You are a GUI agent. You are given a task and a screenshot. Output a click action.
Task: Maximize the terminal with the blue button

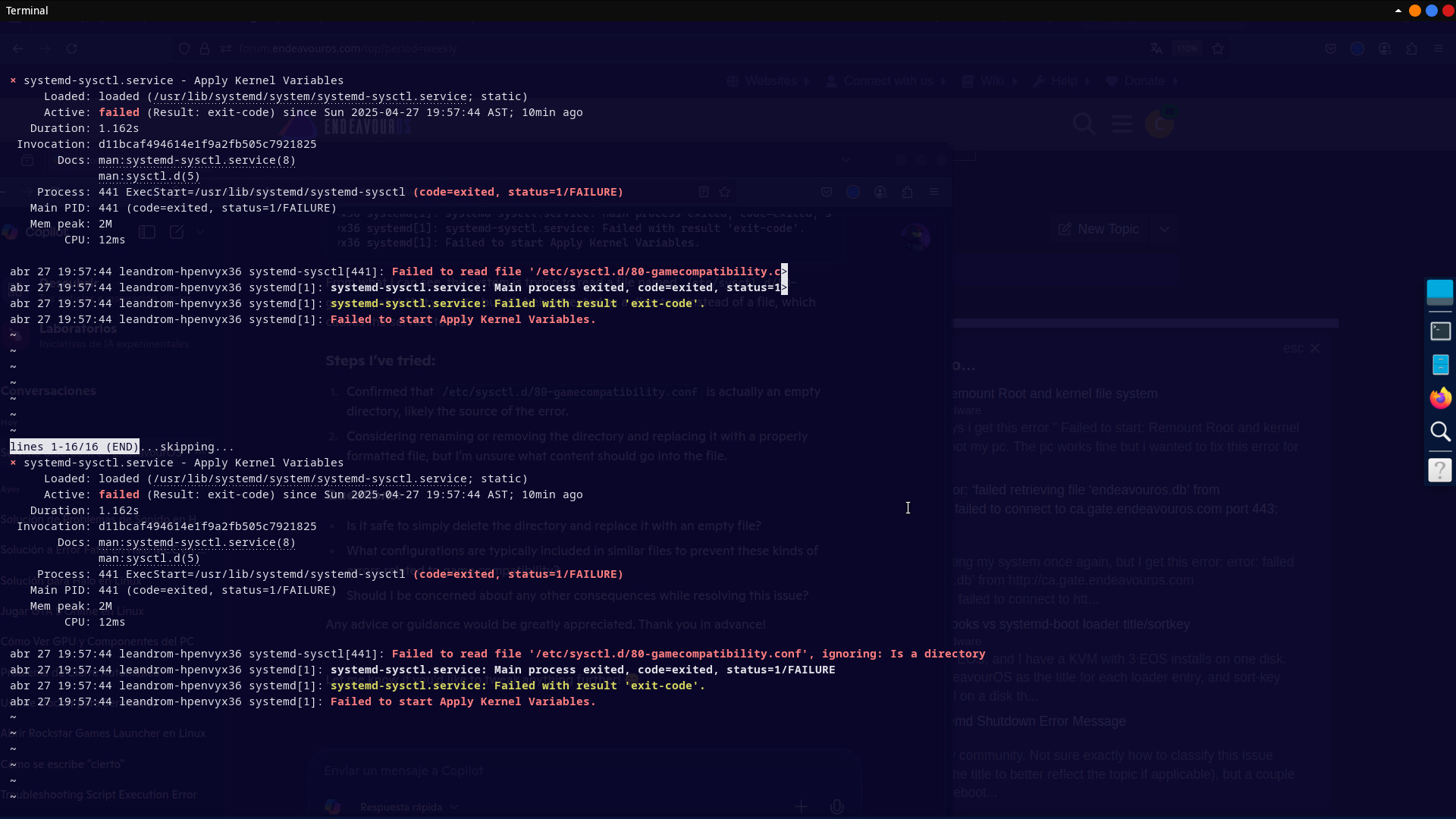[x=1431, y=11]
